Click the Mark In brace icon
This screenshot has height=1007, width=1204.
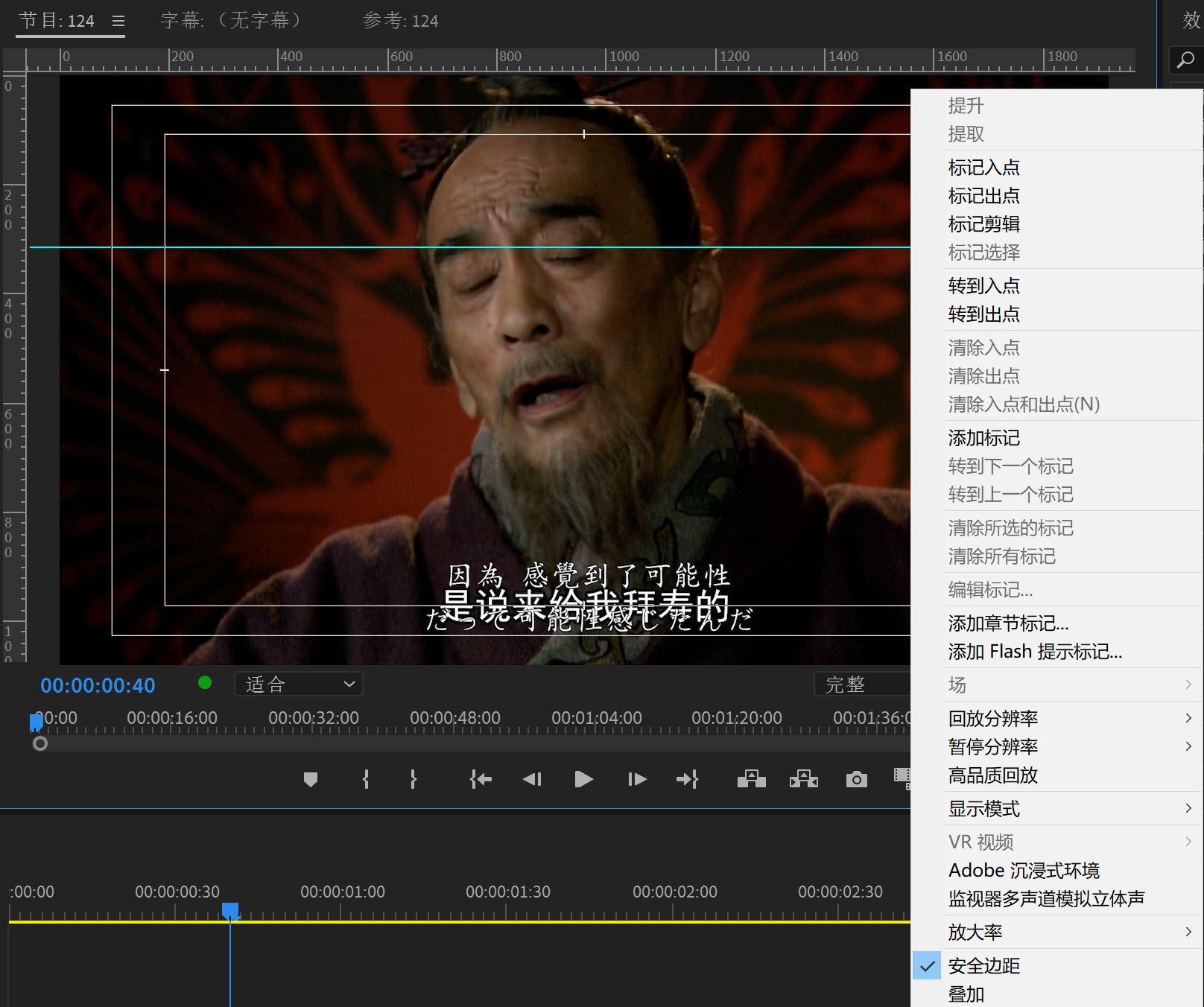366,779
